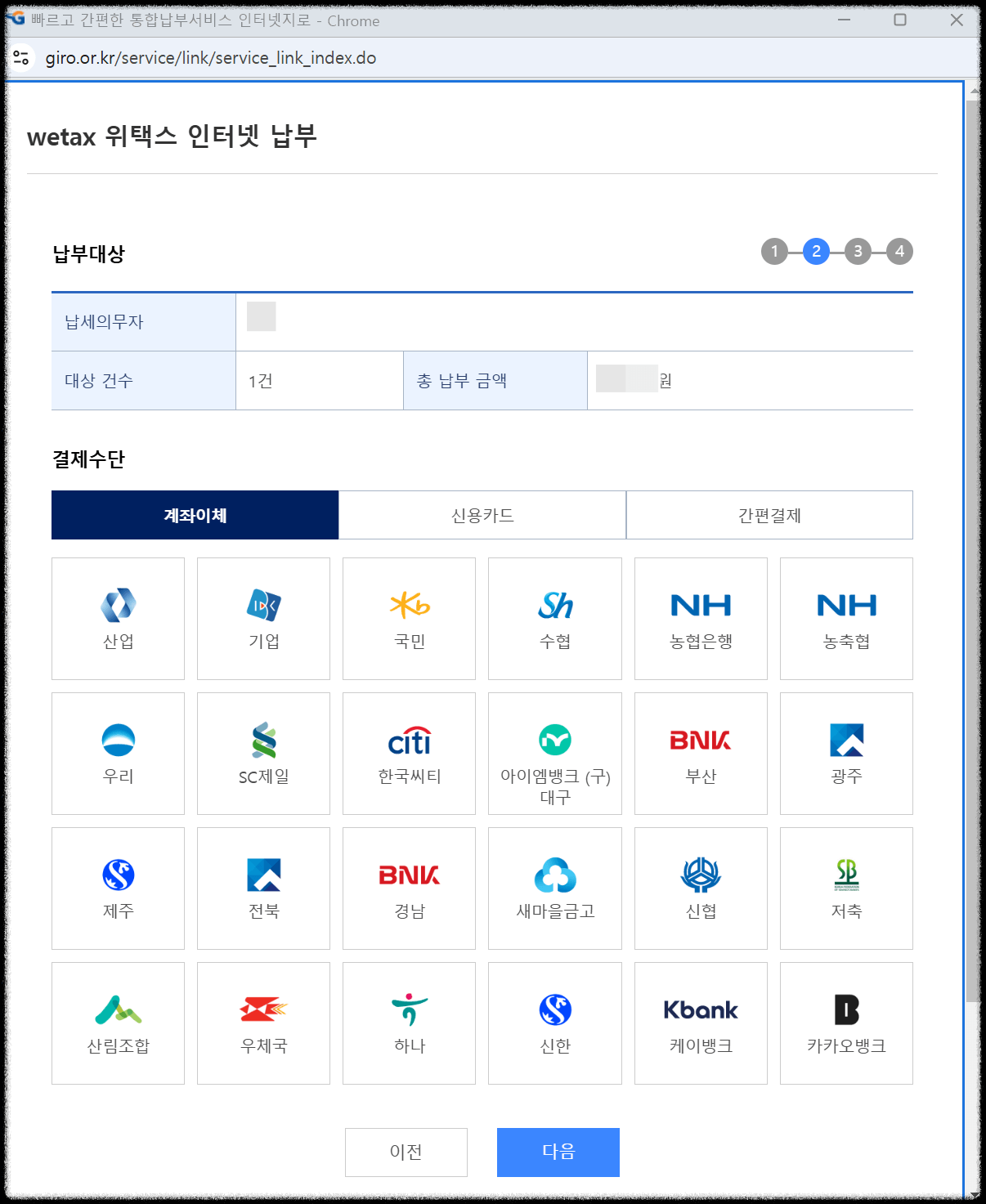The height and width of the screenshot is (1204, 986).
Task: Switch to the 신용카드 payment tab
Action: 482,515
